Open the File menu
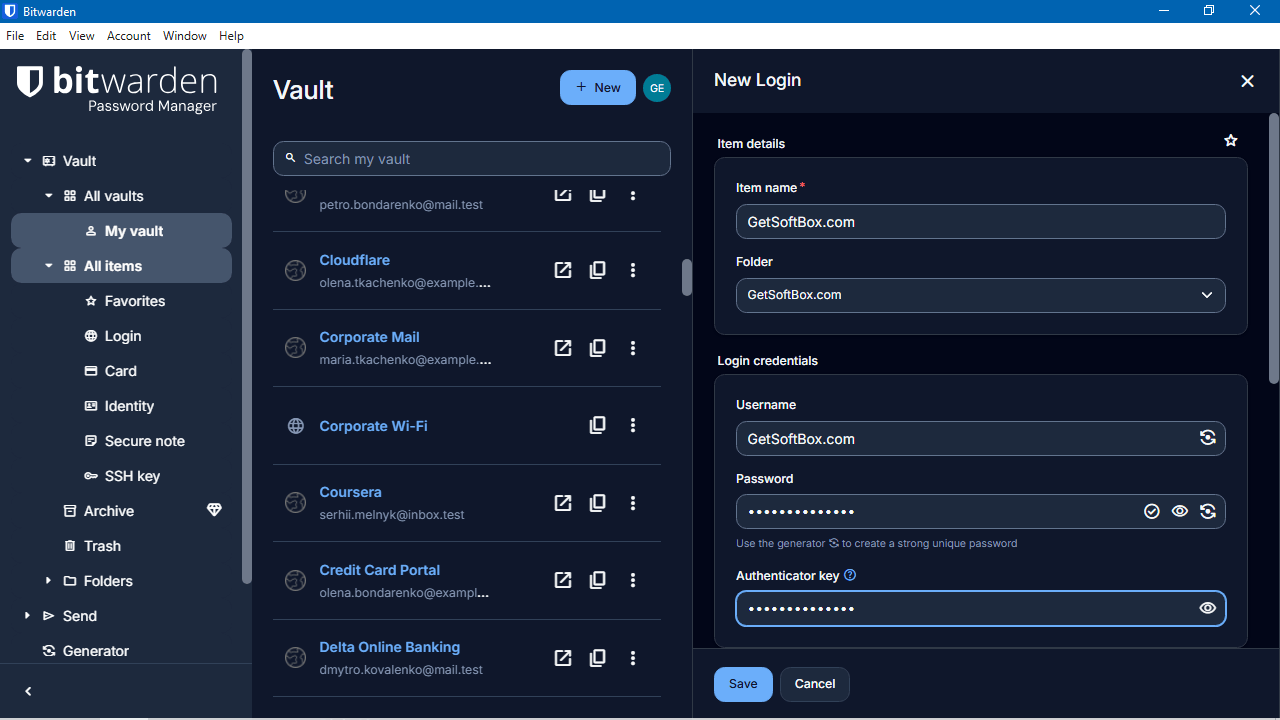Image resolution: width=1280 pixels, height=720 pixels. click(15, 35)
